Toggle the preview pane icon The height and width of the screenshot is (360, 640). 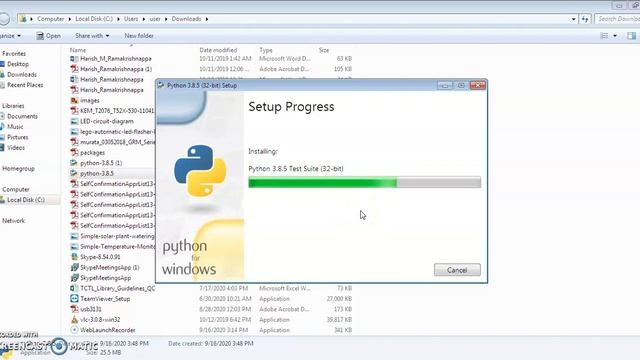pyautogui.click(x=631, y=36)
